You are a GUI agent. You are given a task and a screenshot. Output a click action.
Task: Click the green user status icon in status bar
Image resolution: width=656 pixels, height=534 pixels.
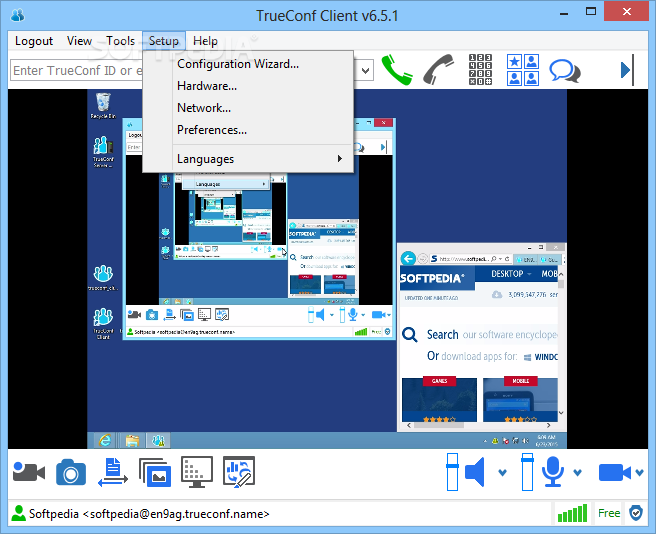(18, 513)
